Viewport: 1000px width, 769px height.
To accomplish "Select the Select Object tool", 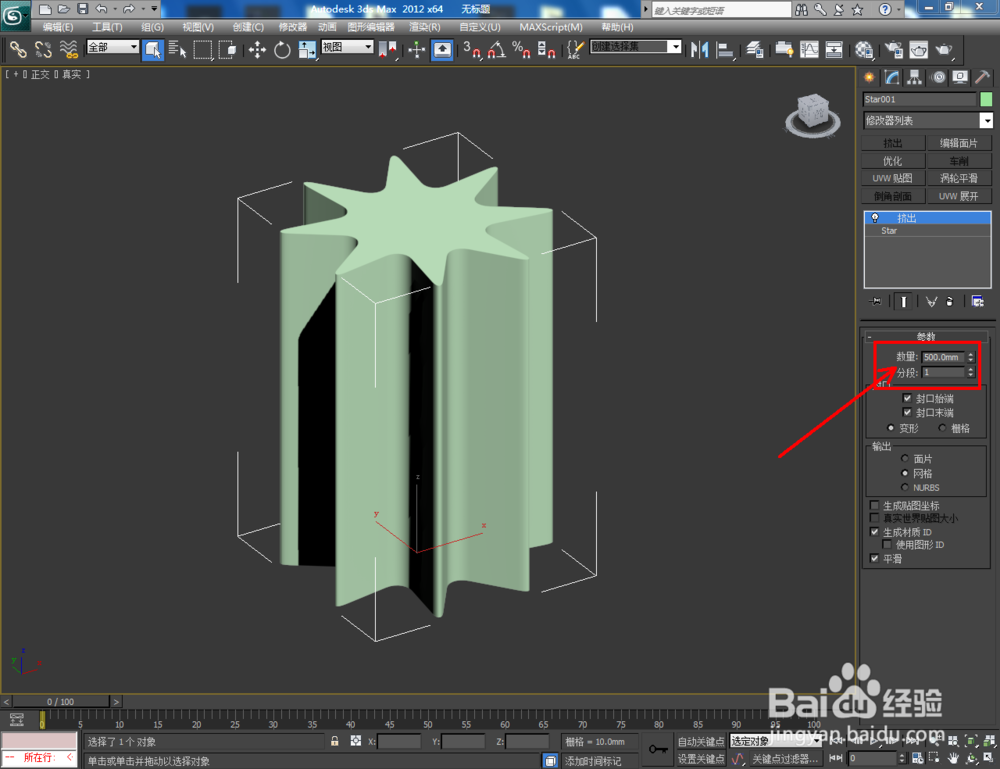I will coord(153,49).
